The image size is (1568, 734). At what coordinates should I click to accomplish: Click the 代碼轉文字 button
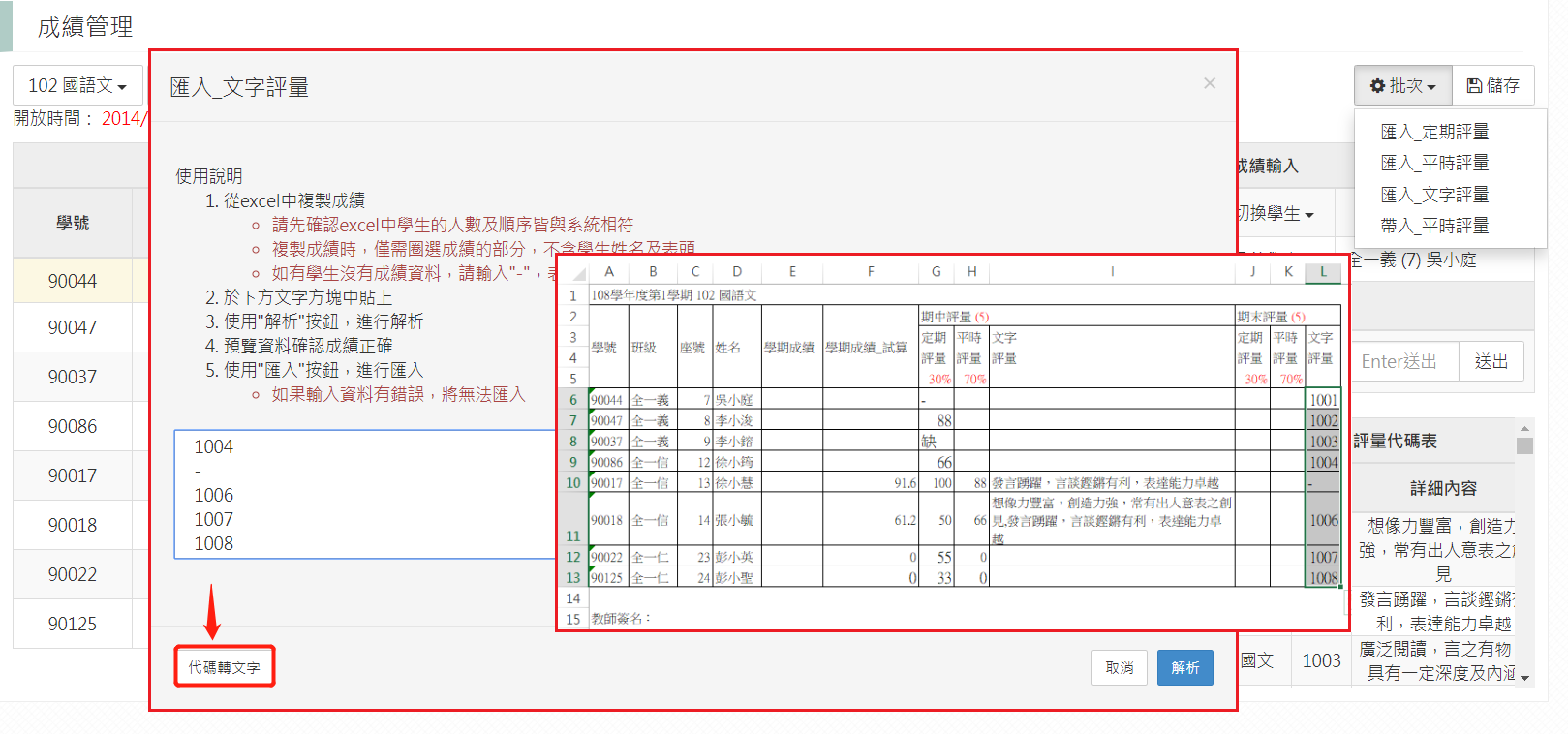point(225,667)
